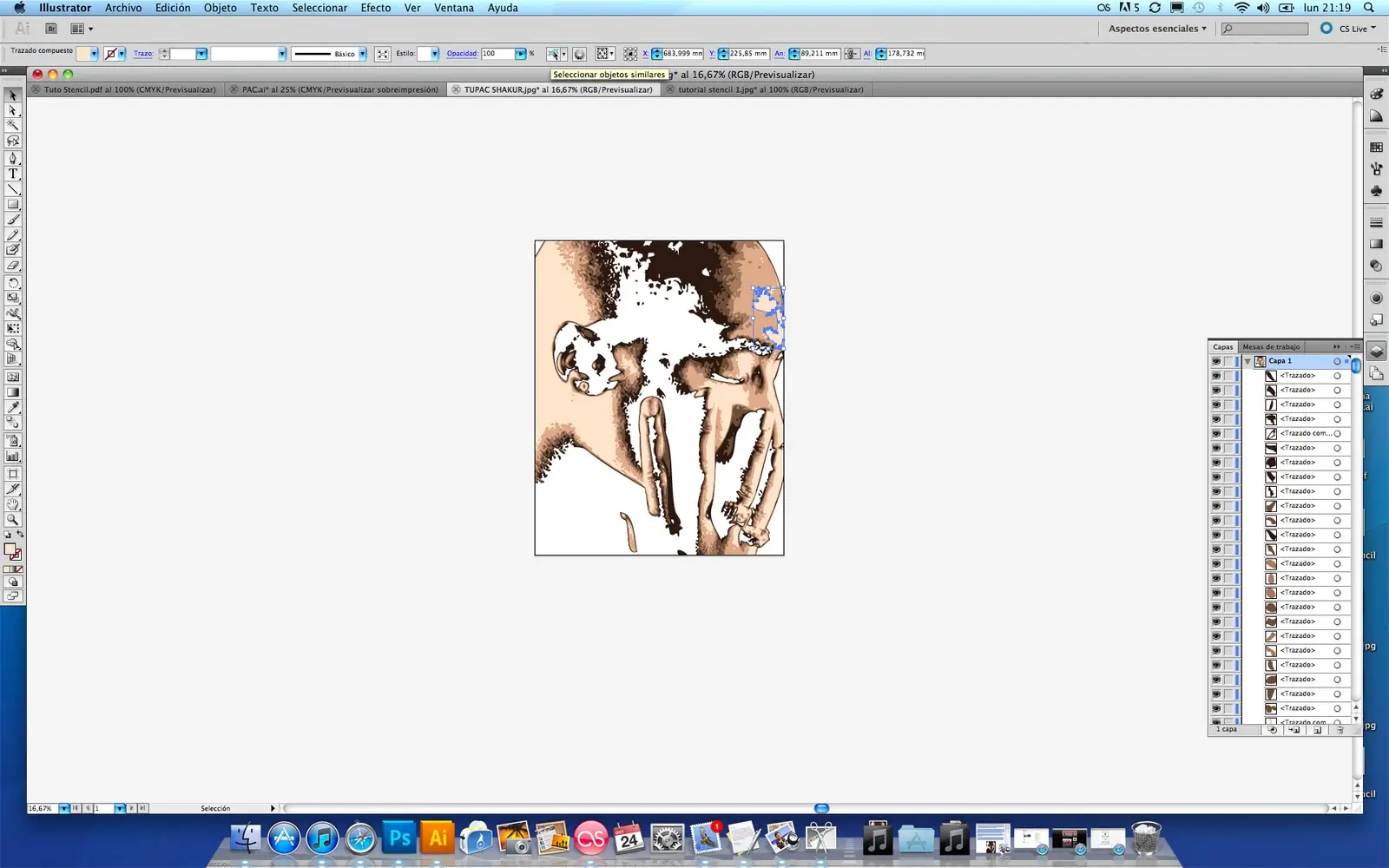Open the Recolor Artwork wheel icon
Viewport: 1389px width, 868px height.
(x=579, y=54)
